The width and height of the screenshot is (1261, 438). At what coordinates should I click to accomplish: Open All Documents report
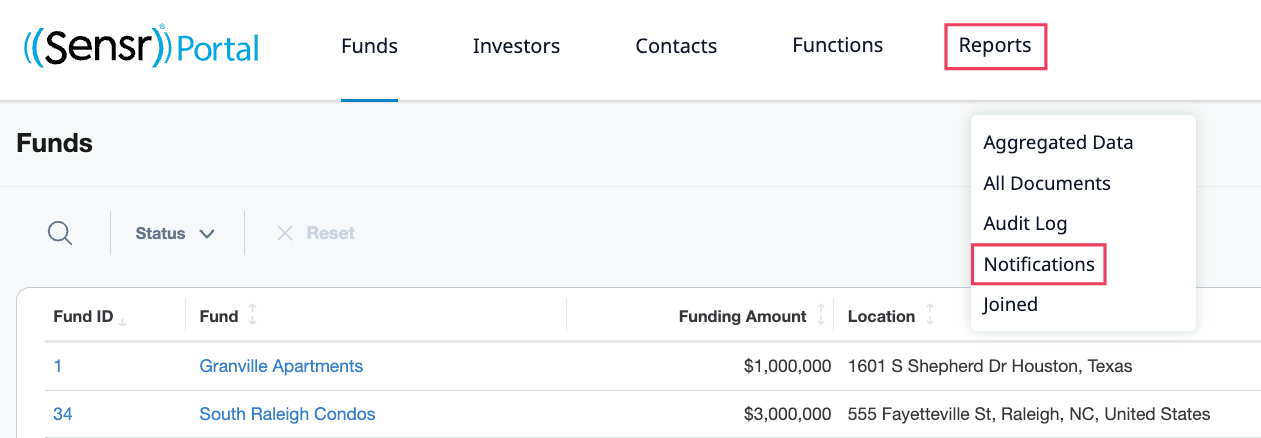point(1047,184)
